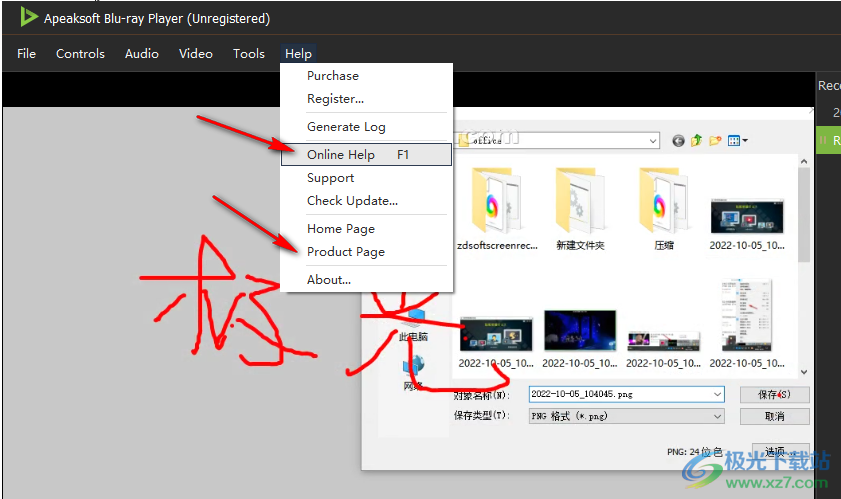Click the file list vertical scrollbar thumb
The width and height of the screenshot is (841, 499).
[803, 215]
